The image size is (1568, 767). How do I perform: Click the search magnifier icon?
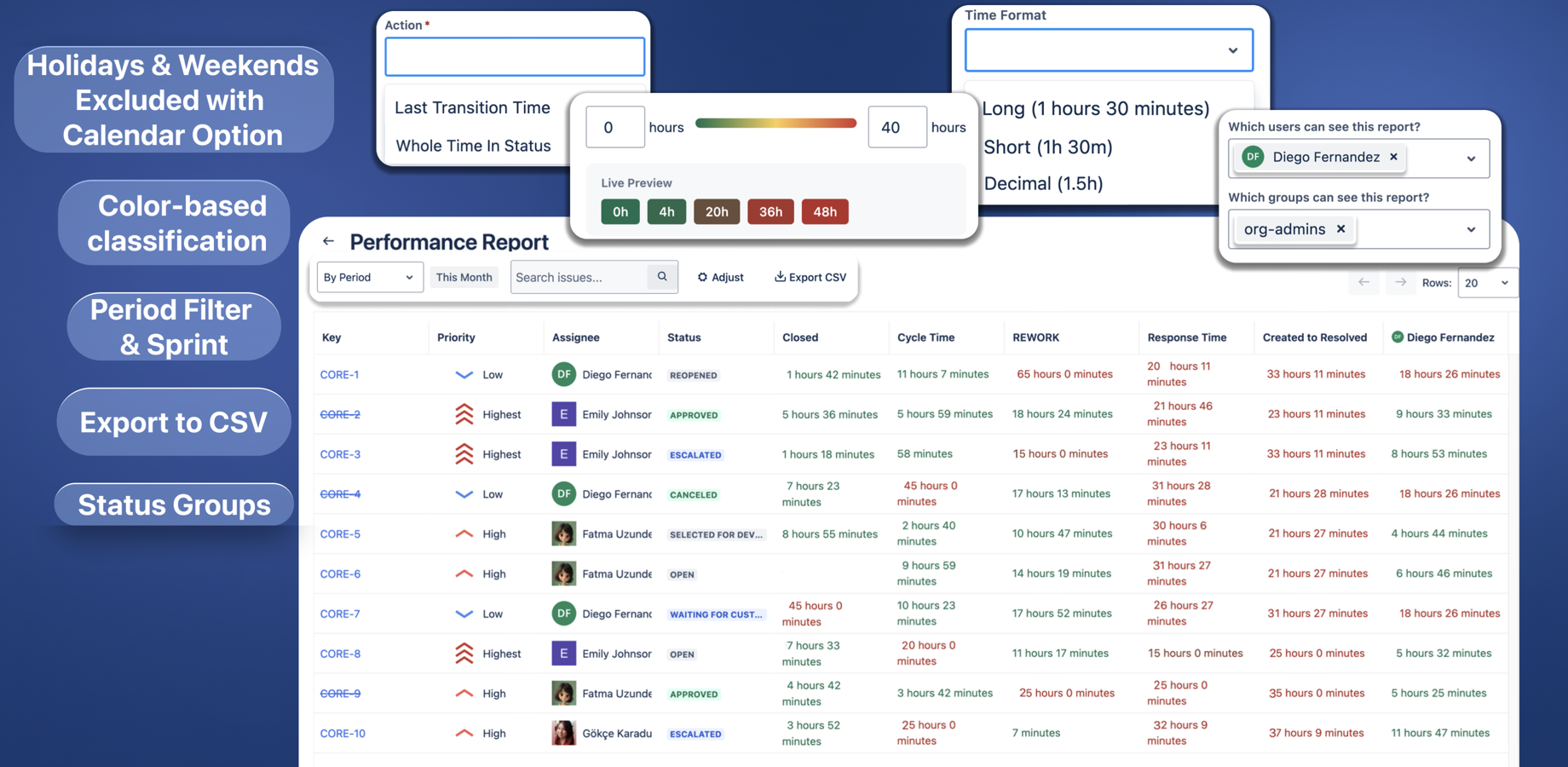tap(662, 277)
